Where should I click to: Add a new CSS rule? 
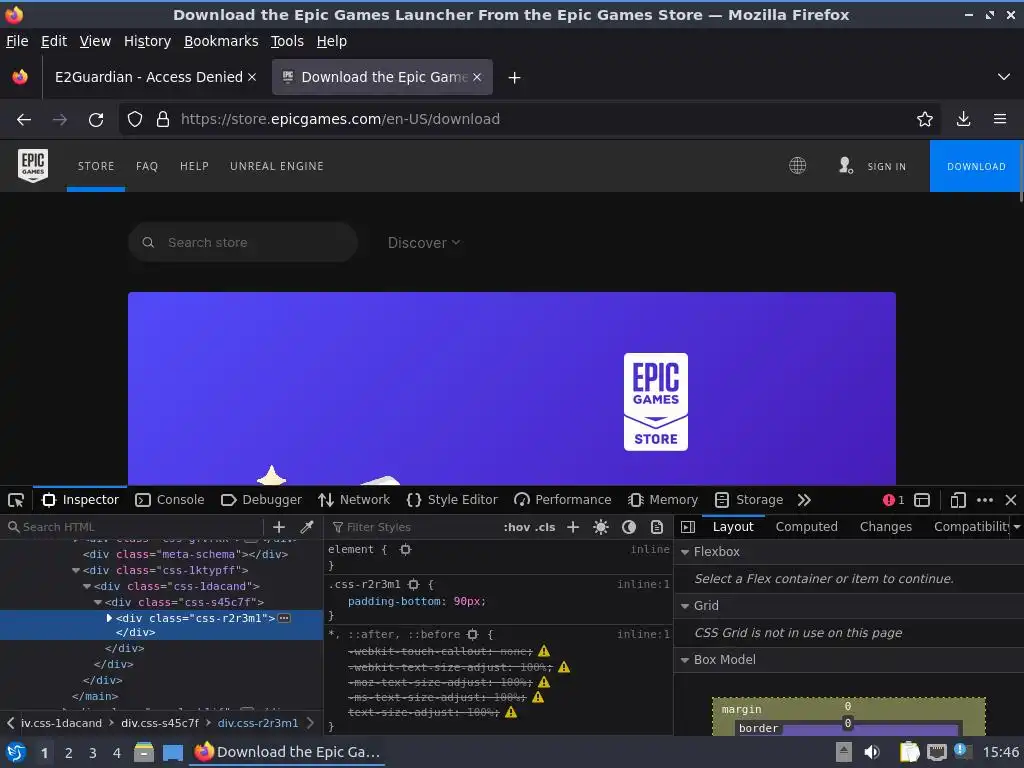click(x=573, y=527)
